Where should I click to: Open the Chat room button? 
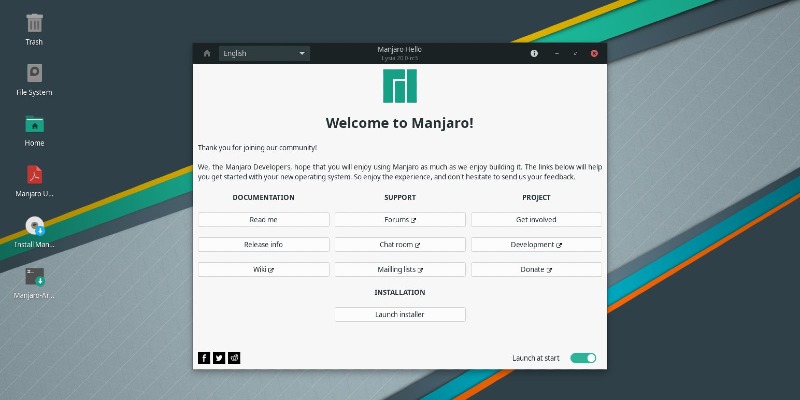click(x=400, y=244)
